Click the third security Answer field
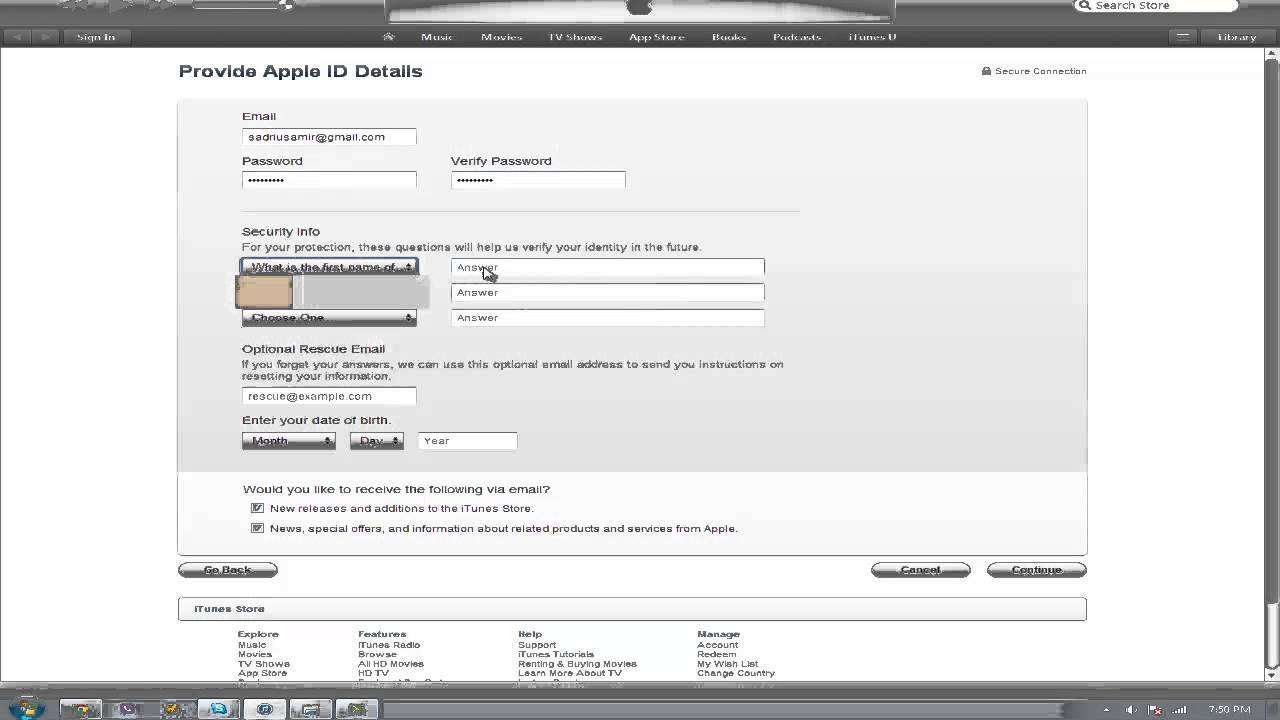The height and width of the screenshot is (720, 1280). click(x=607, y=317)
